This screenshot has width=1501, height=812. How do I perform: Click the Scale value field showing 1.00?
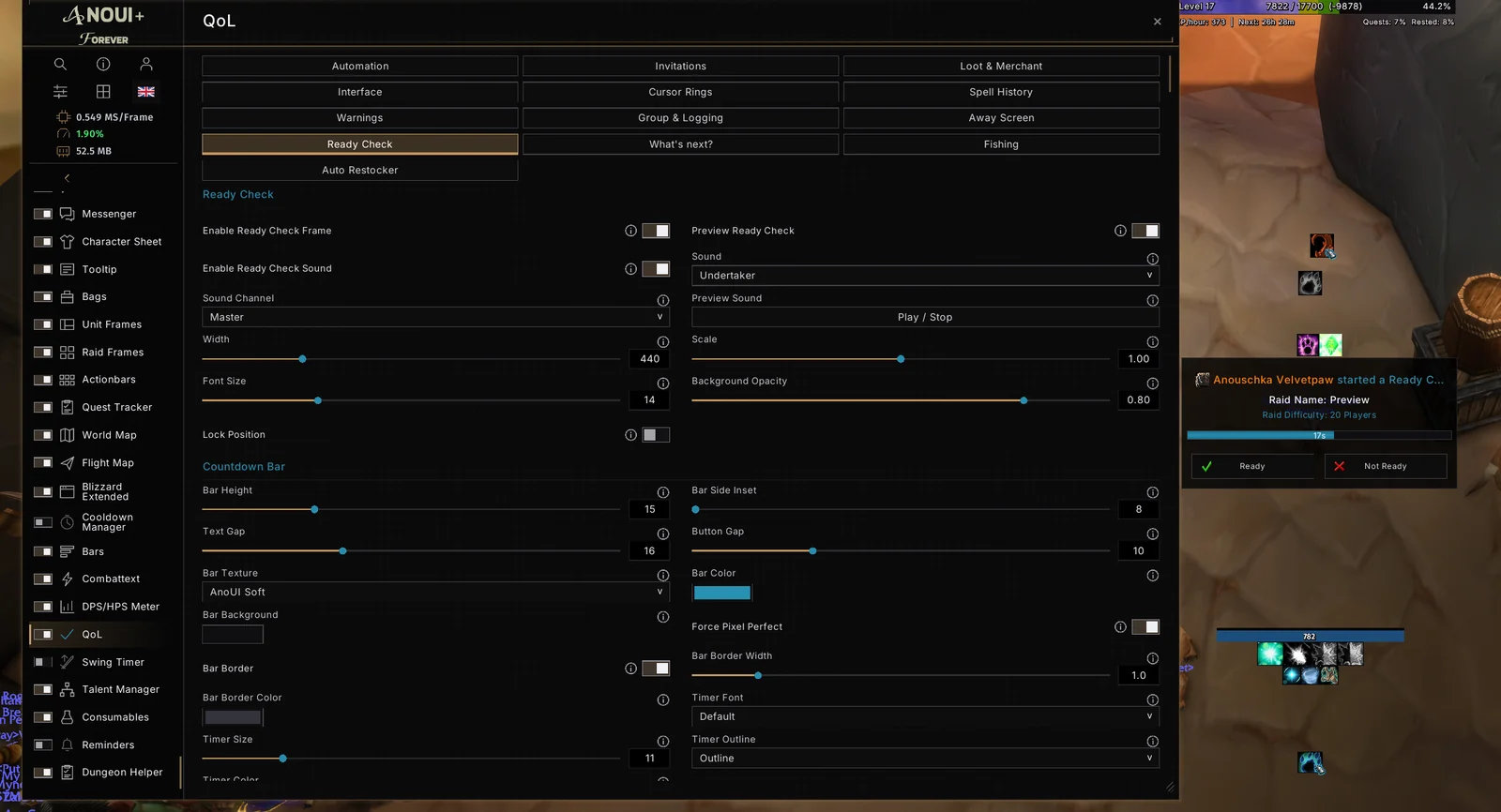tap(1139, 359)
